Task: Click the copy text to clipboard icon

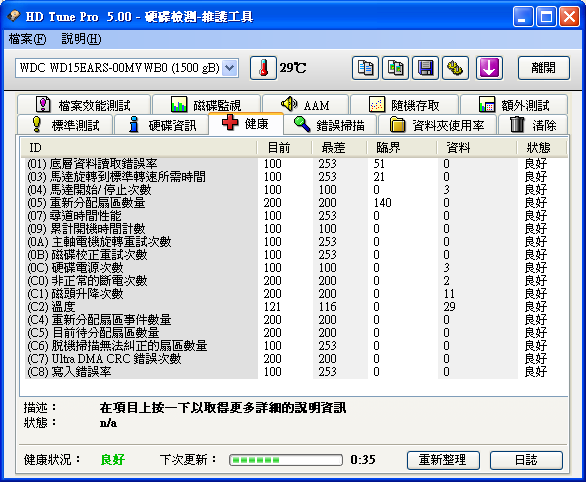Action: click(x=365, y=68)
